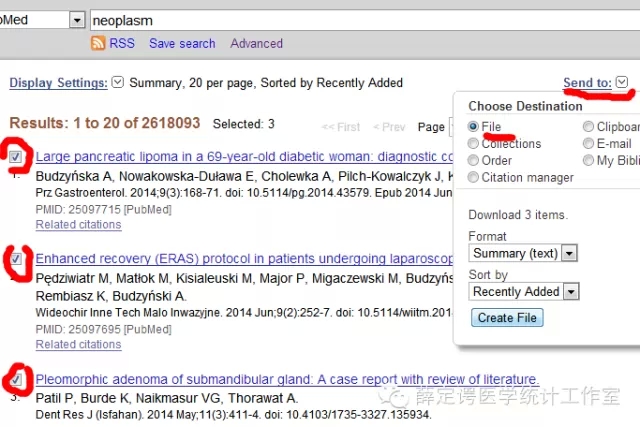640x427 pixels.
Task: Uncheck the Enhanced recovery ERAS result checkbox
Action: coord(16,259)
